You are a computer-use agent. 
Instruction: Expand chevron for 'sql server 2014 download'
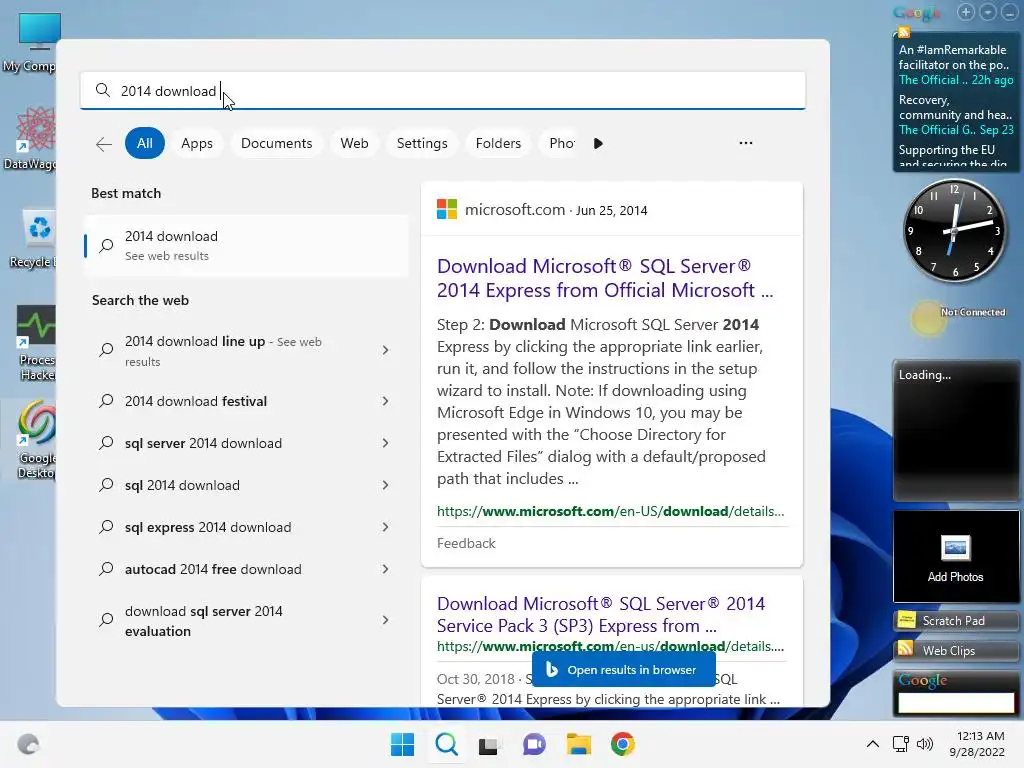tap(385, 443)
